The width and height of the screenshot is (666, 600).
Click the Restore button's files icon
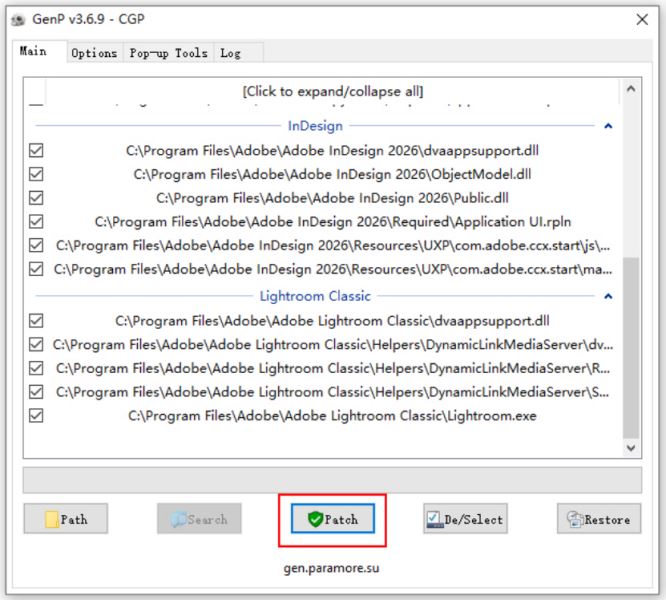[x=575, y=519]
